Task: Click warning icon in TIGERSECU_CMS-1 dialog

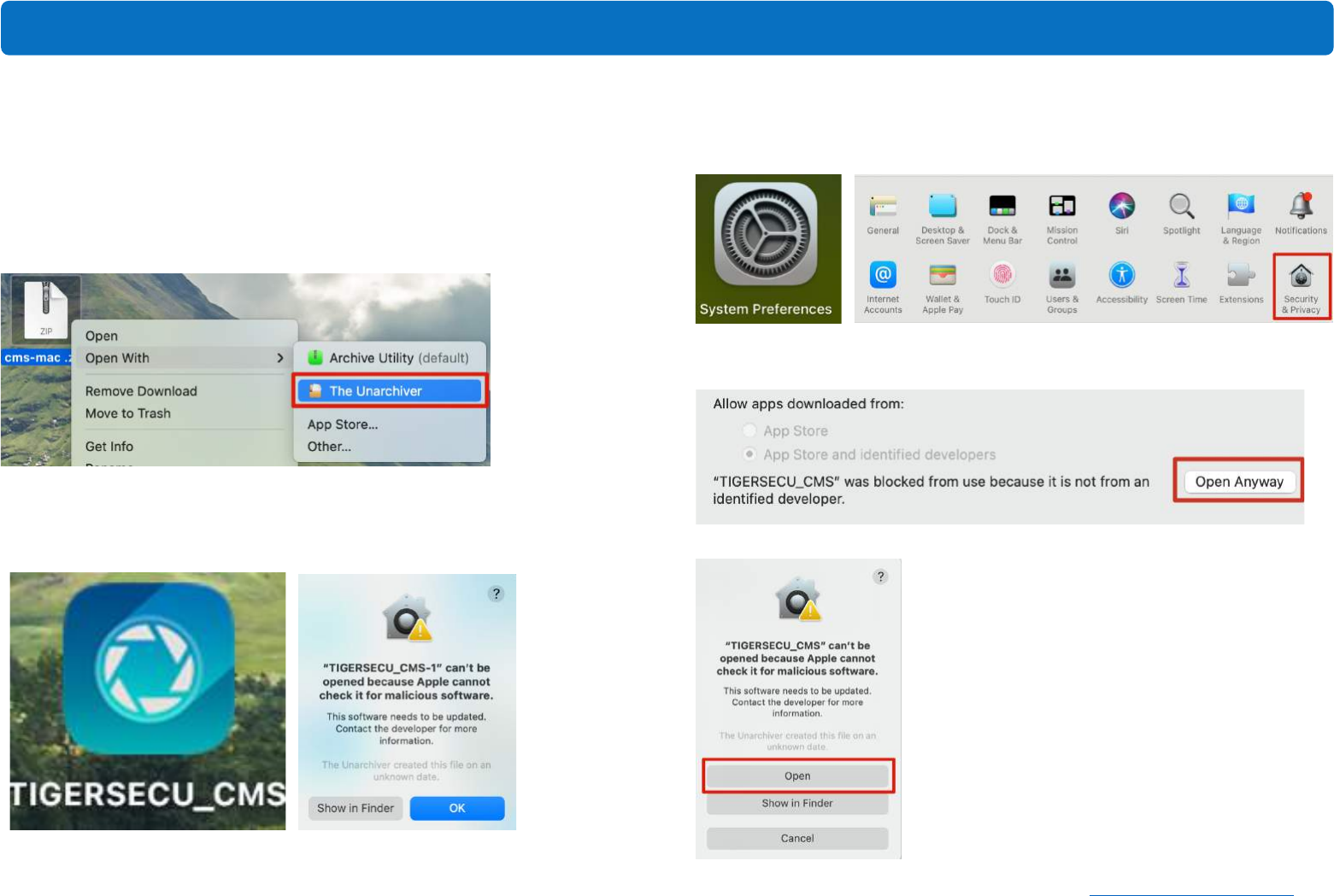Action: click(407, 618)
